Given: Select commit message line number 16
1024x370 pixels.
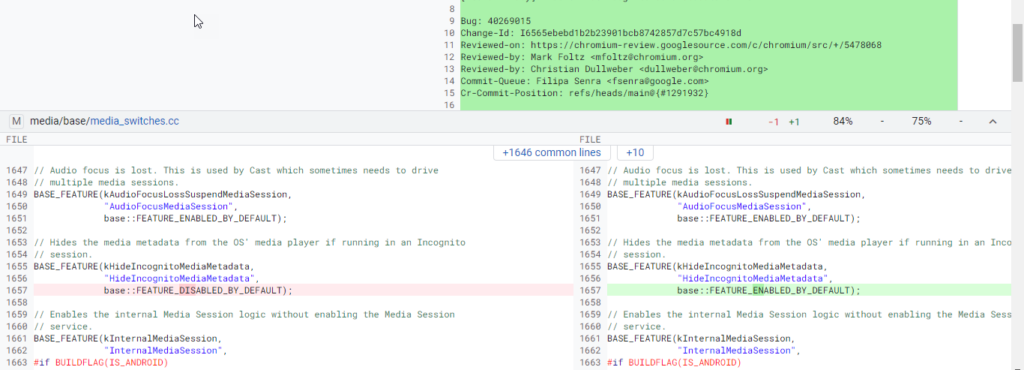Looking at the screenshot, I should pos(448,105).
